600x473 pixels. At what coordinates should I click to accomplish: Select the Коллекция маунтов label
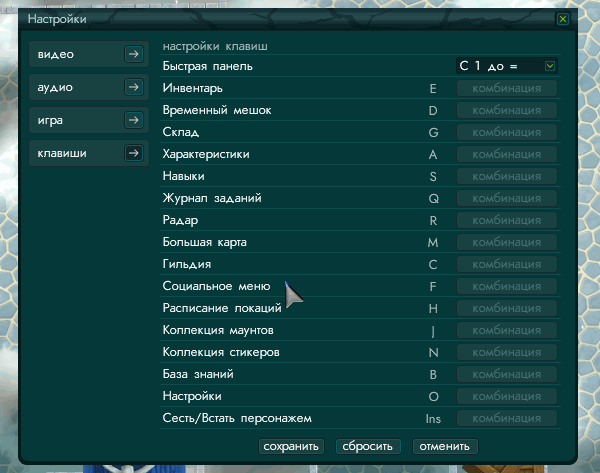coord(218,330)
